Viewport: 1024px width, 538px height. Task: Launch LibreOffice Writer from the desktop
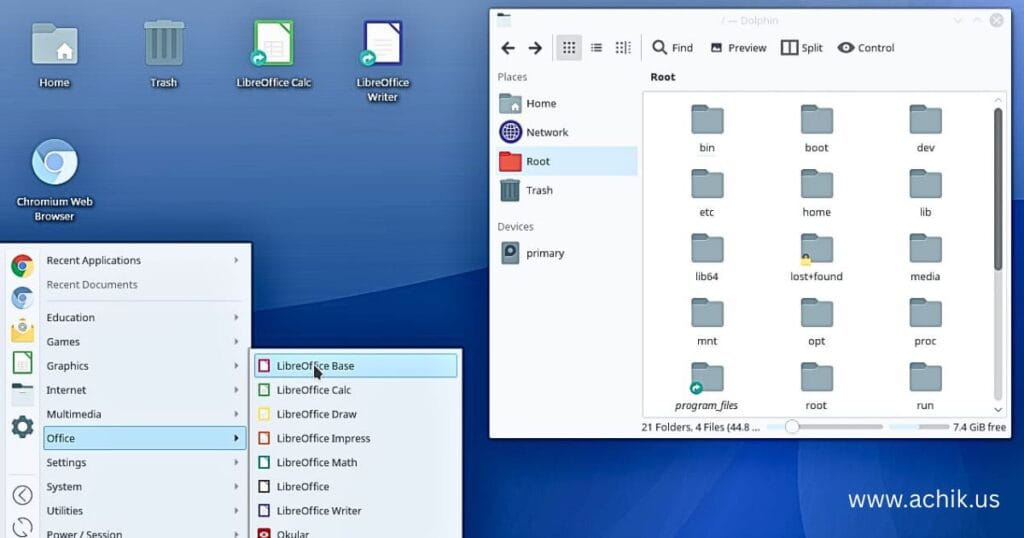383,62
